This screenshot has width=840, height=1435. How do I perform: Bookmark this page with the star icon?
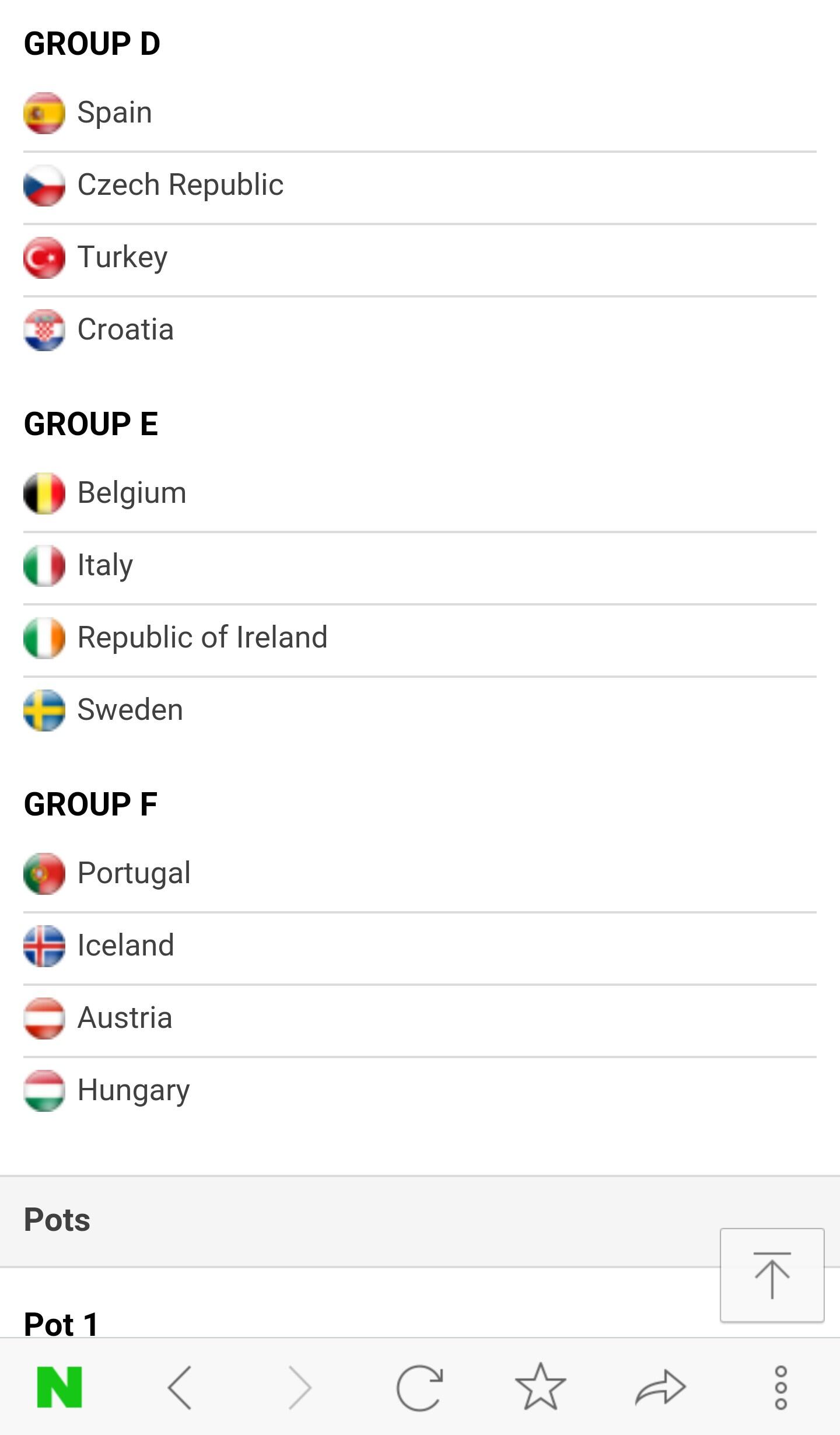pos(540,1387)
